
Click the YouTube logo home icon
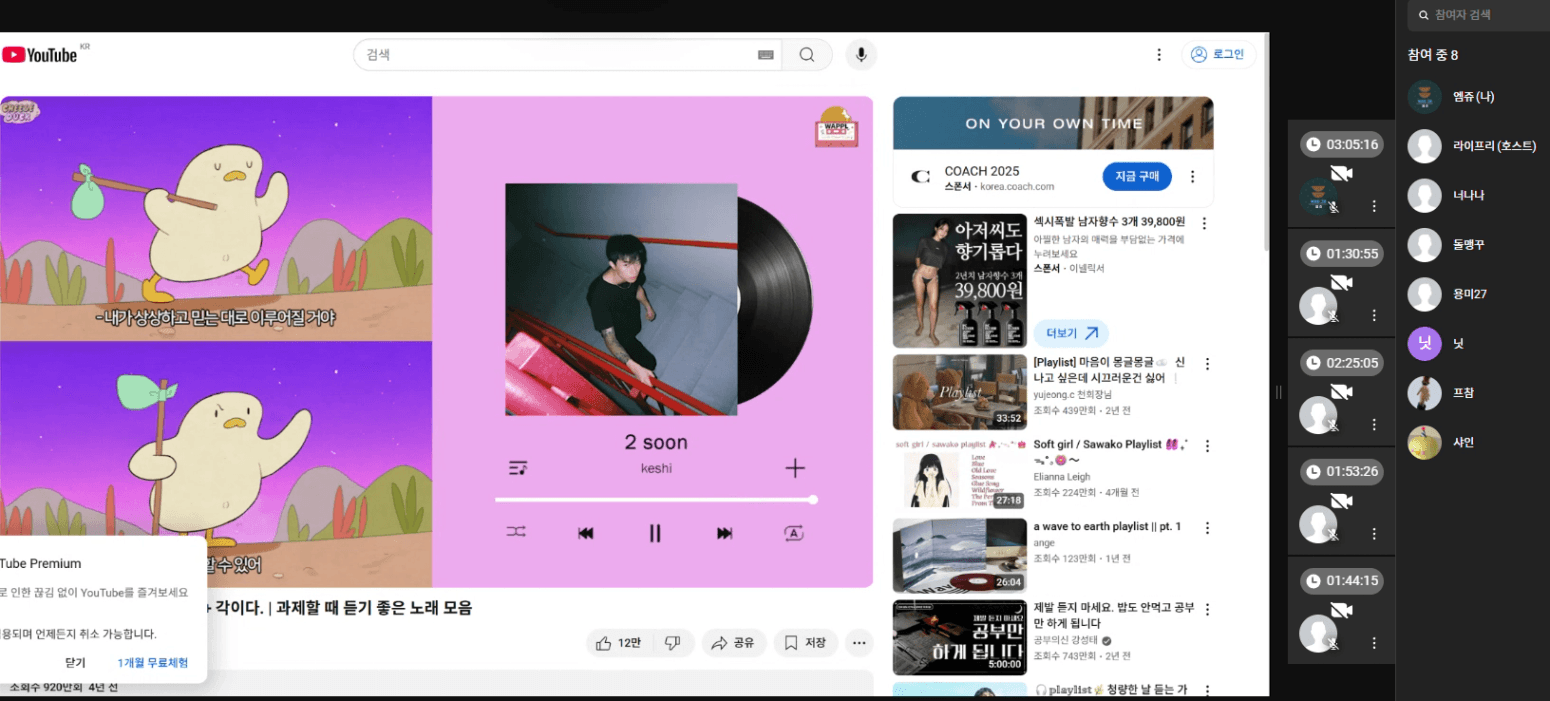coord(40,55)
